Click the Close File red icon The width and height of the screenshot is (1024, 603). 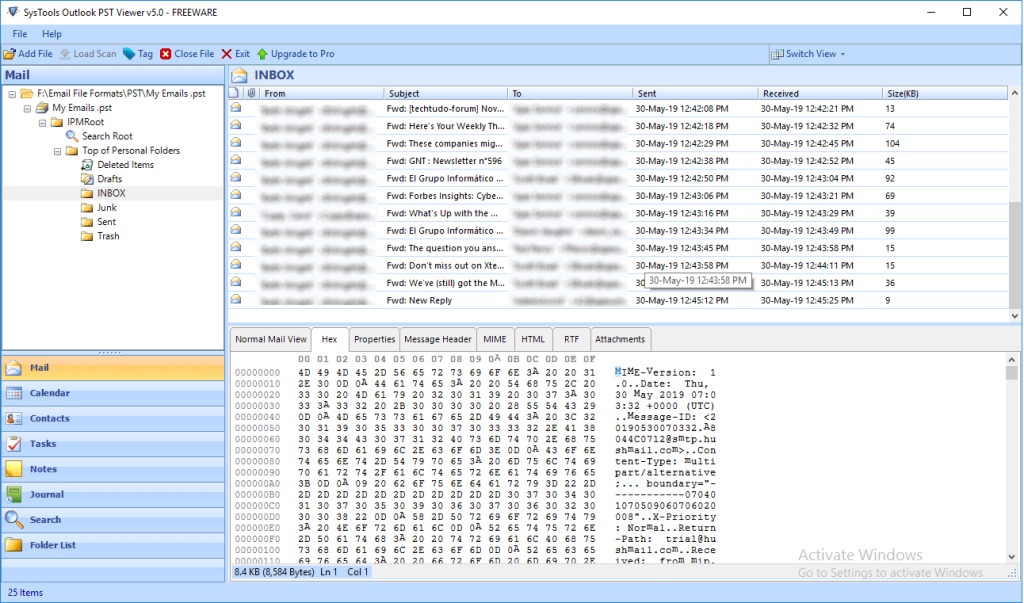(166, 54)
